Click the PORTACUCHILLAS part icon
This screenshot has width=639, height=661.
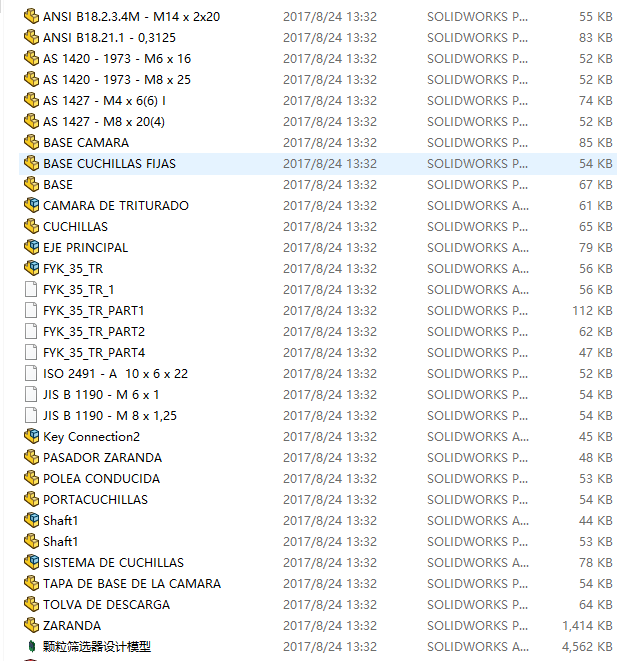[x=31, y=500]
